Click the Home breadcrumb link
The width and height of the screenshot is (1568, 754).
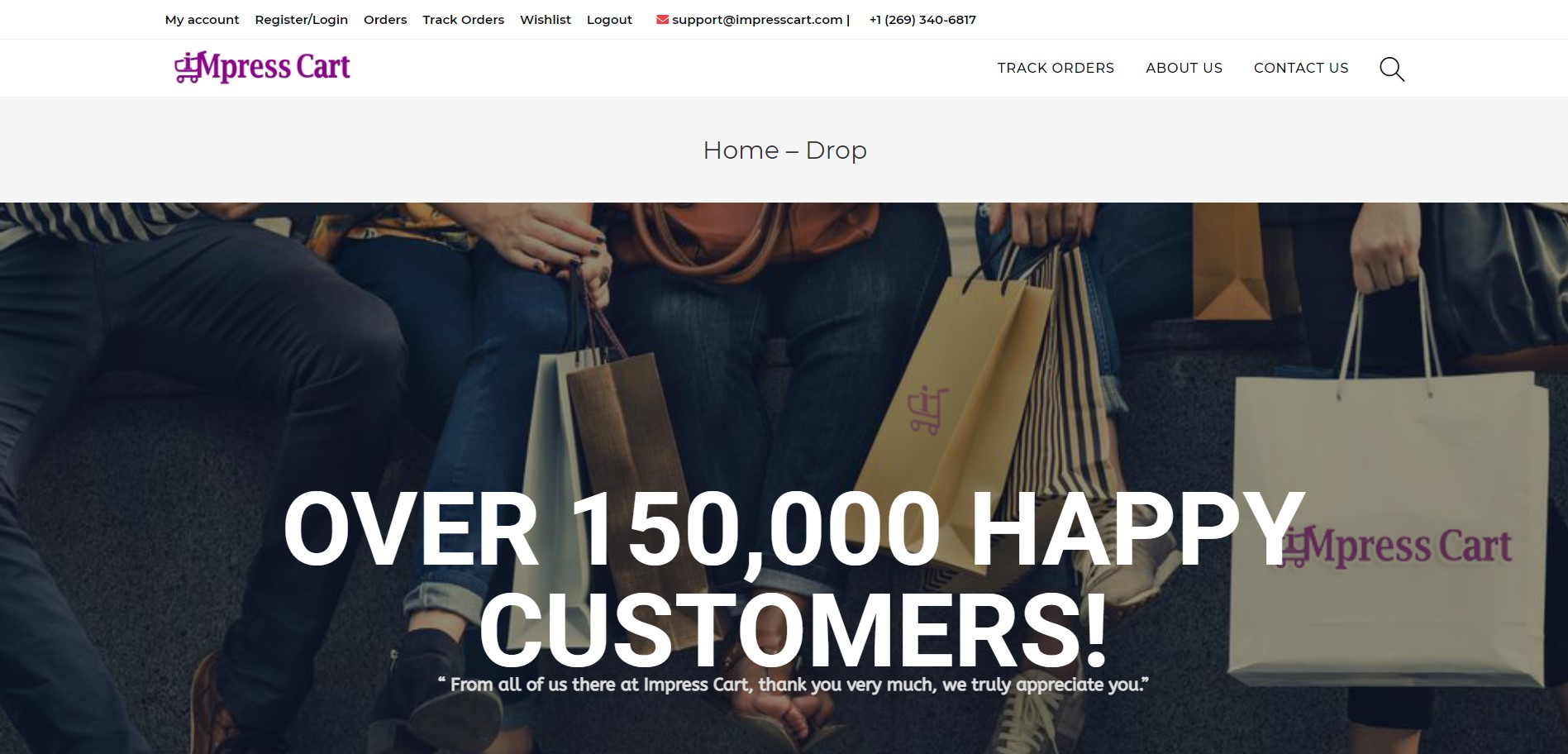(x=741, y=150)
